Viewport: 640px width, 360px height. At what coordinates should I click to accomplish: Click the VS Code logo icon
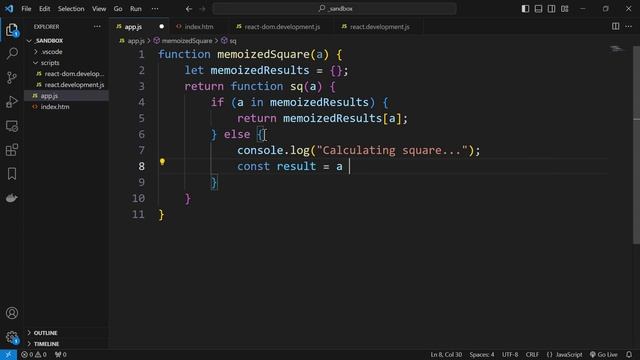[x=9, y=8]
